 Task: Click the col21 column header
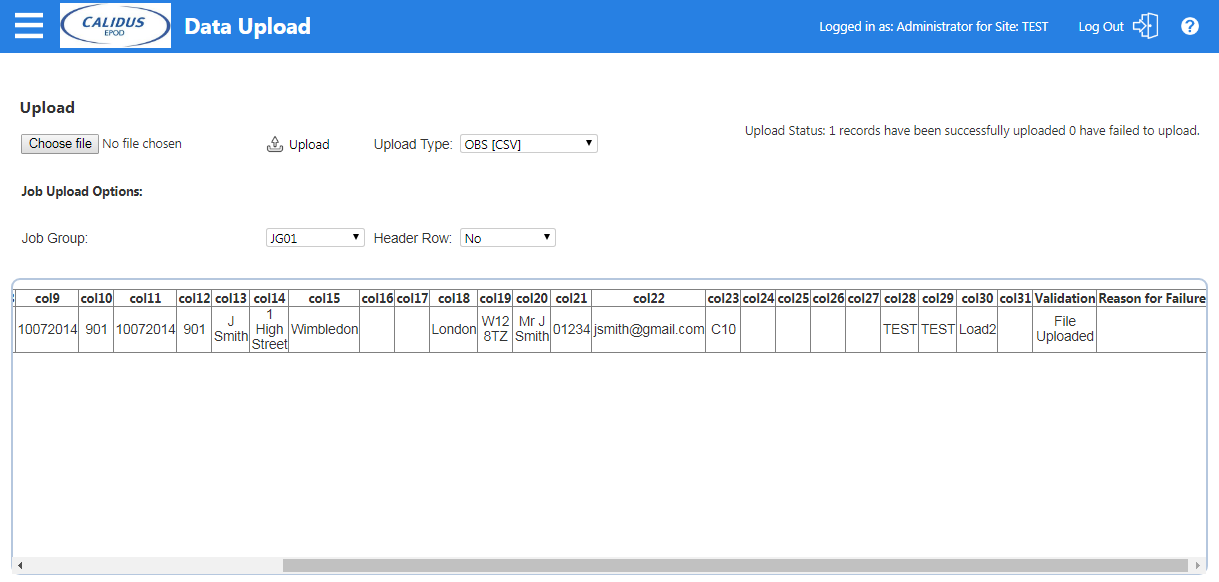pos(571,298)
